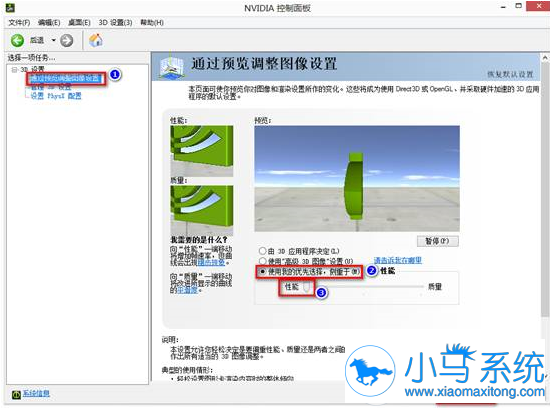Select 通过预览调整图像设置 in task tree
The width and height of the screenshot is (550, 408).
(66, 79)
